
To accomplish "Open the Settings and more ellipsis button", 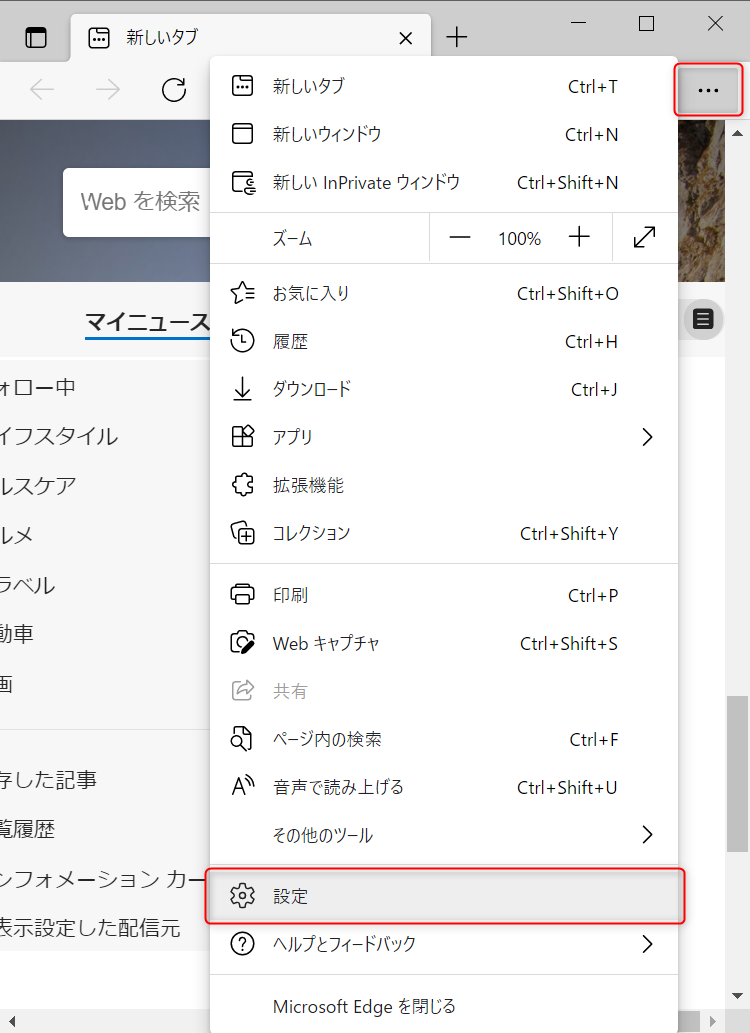I will click(x=708, y=90).
